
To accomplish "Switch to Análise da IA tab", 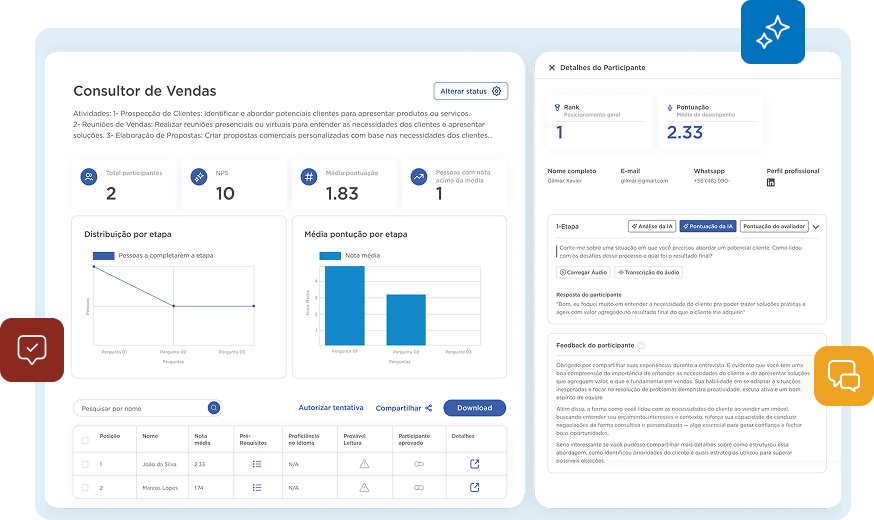I will (654, 227).
